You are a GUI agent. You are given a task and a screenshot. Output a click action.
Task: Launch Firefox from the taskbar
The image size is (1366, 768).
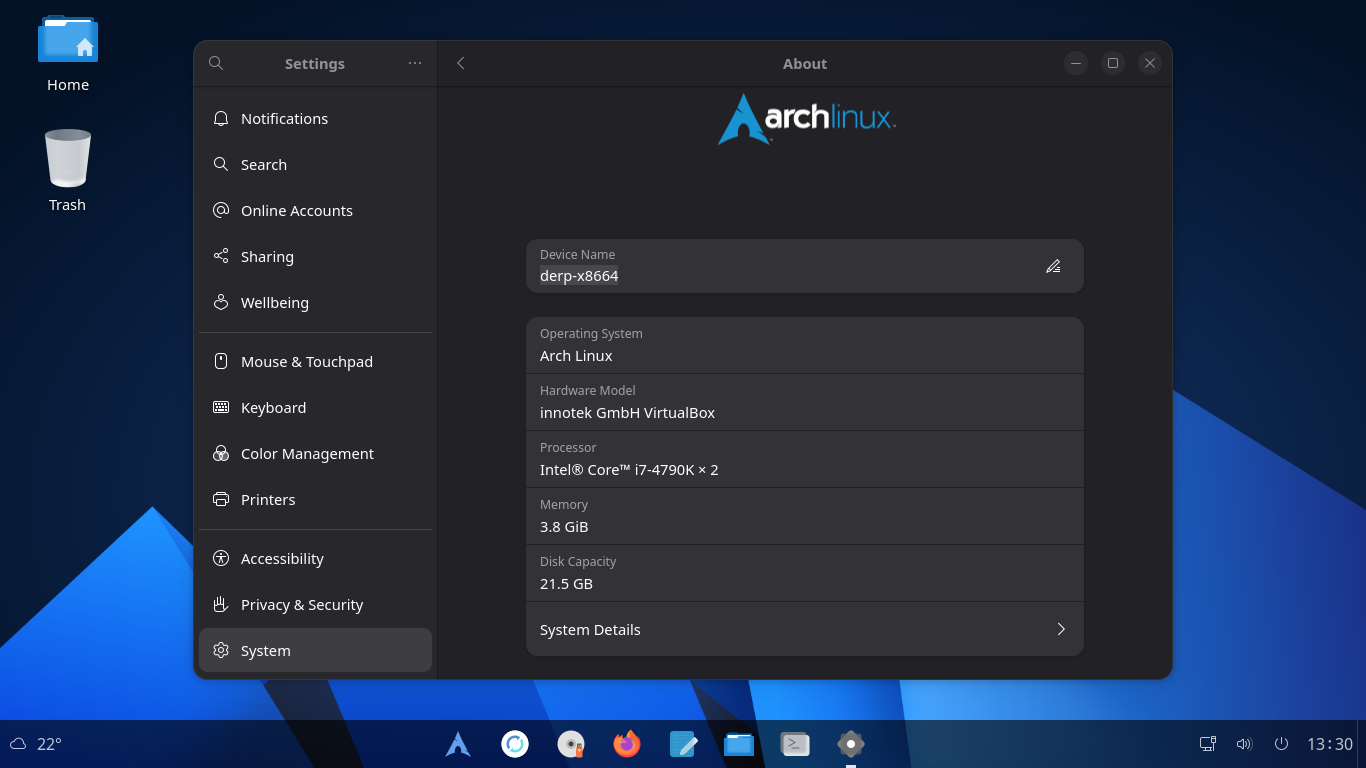click(x=627, y=744)
